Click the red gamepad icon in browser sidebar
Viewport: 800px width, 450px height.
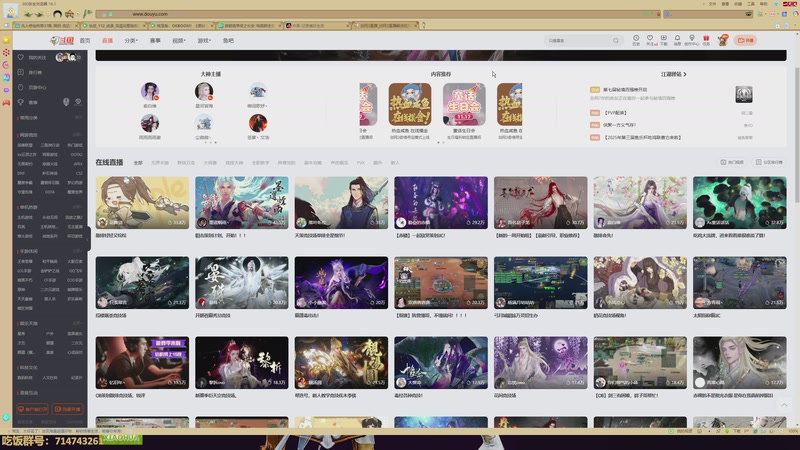[6, 103]
